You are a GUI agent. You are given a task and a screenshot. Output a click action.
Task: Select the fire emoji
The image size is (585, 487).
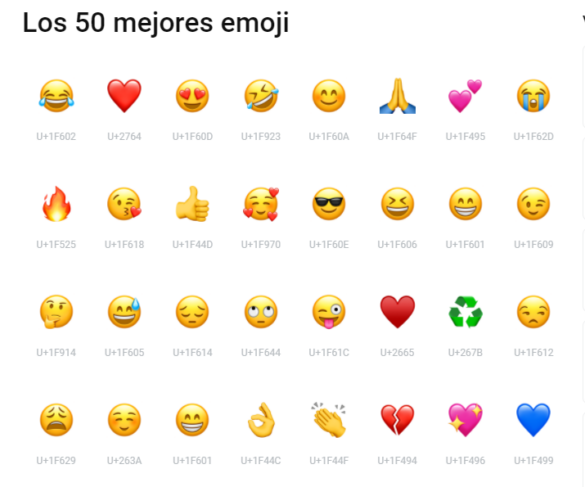(x=56, y=204)
